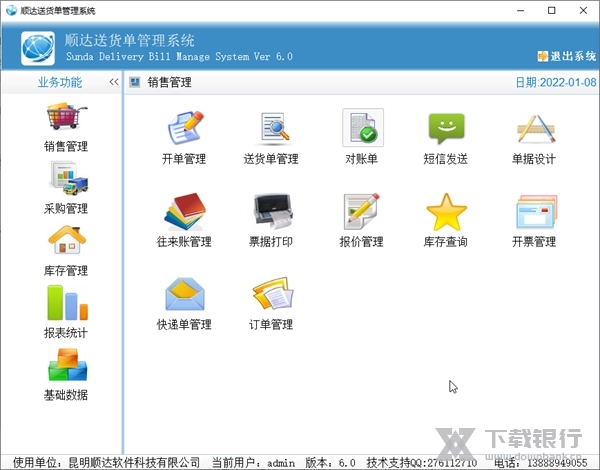Select 采购管理 truck icon in sidebar
The image size is (600, 470).
coord(69,178)
